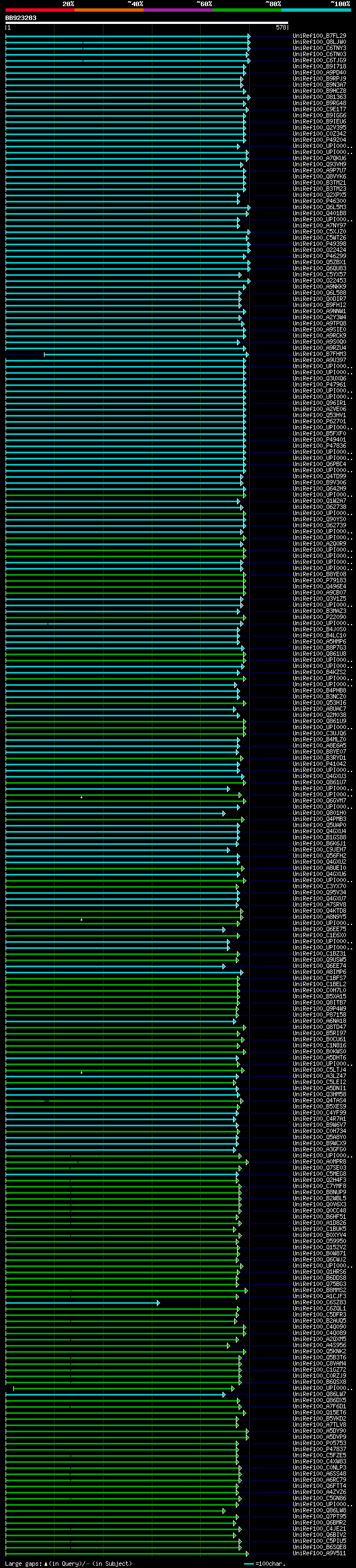The width and height of the screenshot is (356, 1568).
Task: Select the UniRef100_Q861U7 label
Action: pyautogui.click(x=319, y=782)
